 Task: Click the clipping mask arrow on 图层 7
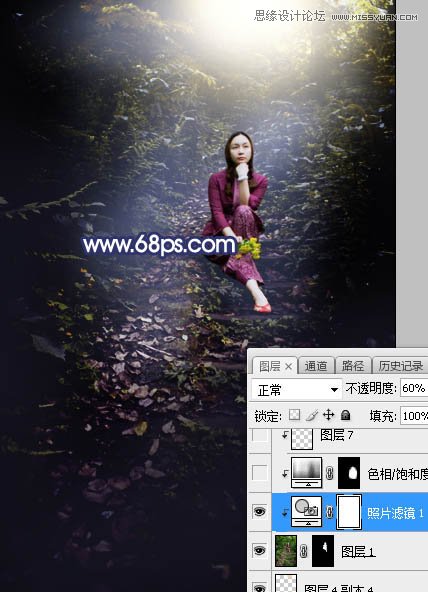click(285, 435)
